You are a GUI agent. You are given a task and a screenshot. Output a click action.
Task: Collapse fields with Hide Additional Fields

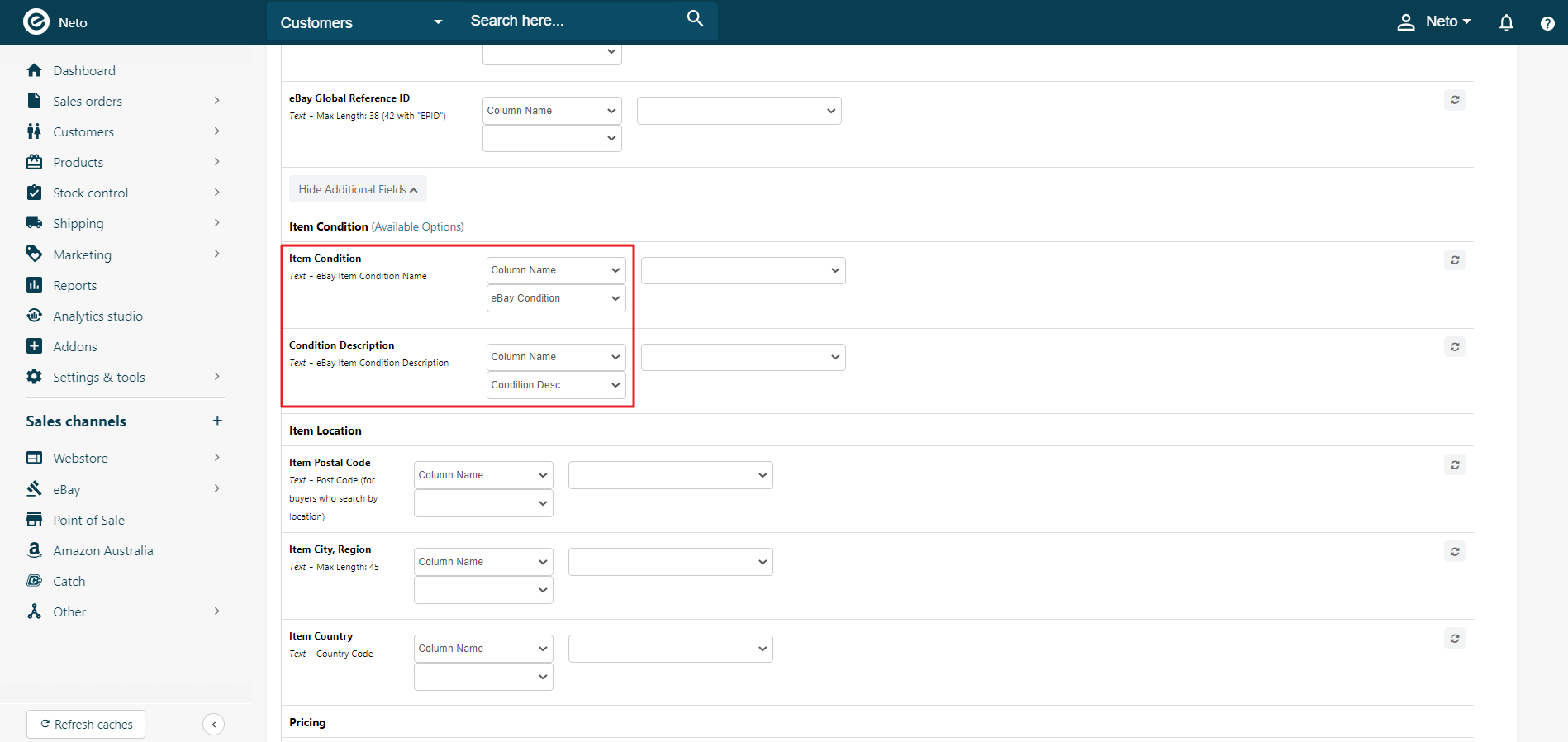point(358,189)
